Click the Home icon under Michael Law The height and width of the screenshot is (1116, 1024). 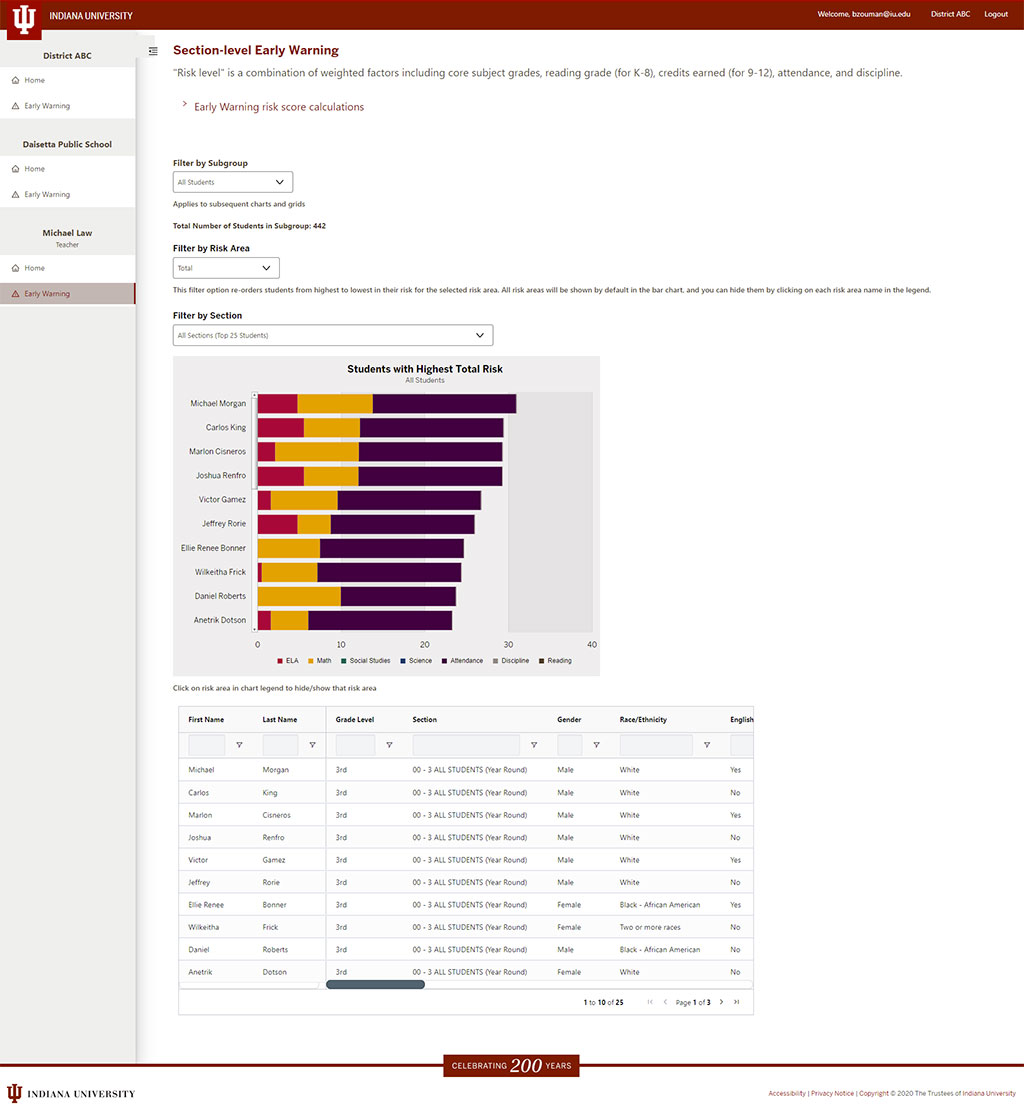[18, 268]
